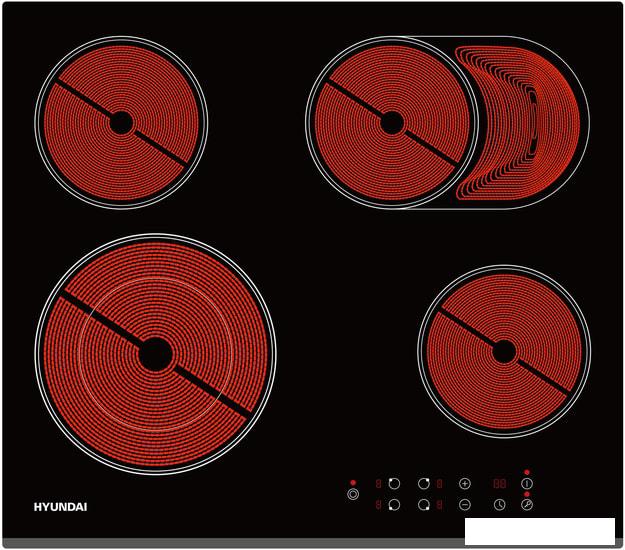Tap the timer clock key
Image resolution: width=625 pixels, height=550 pixels.
[500, 505]
